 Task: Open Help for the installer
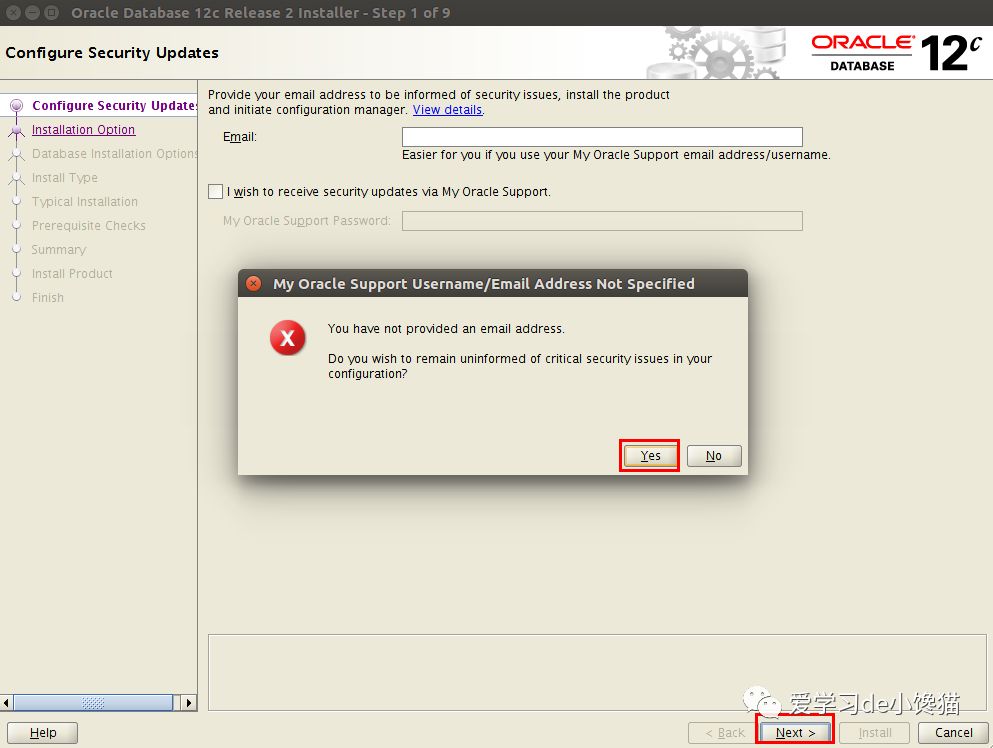(x=42, y=732)
